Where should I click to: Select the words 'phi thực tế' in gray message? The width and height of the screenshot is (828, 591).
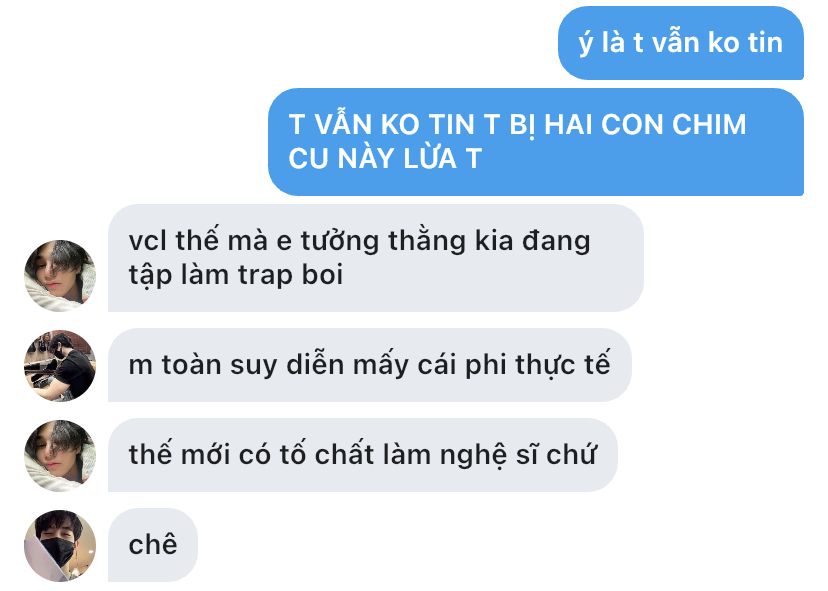[x=538, y=365]
